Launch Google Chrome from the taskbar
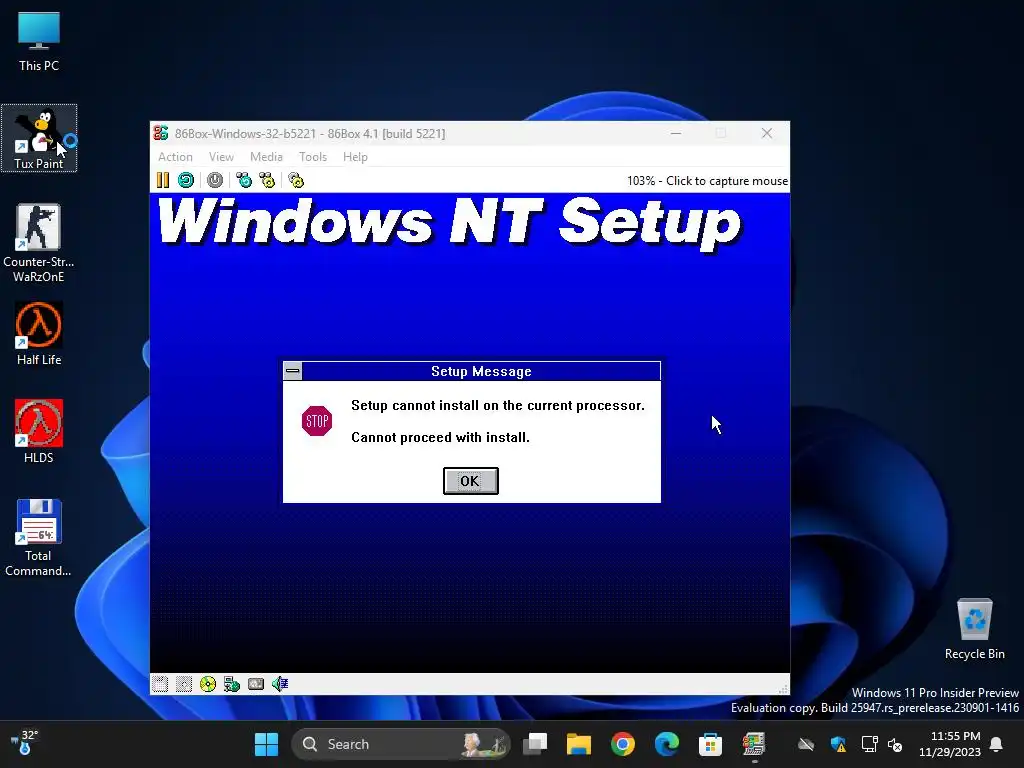The image size is (1024, 768). click(622, 744)
